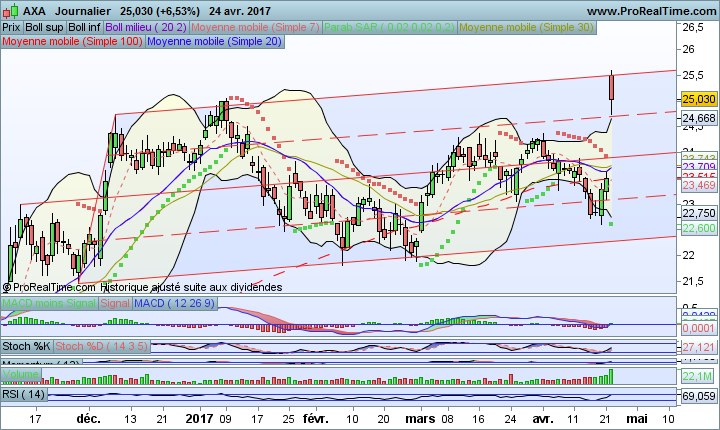Screen dimensions: 720x430
Task: Click the Stoch %D (14 3 5) label
Action: [x=102, y=346]
